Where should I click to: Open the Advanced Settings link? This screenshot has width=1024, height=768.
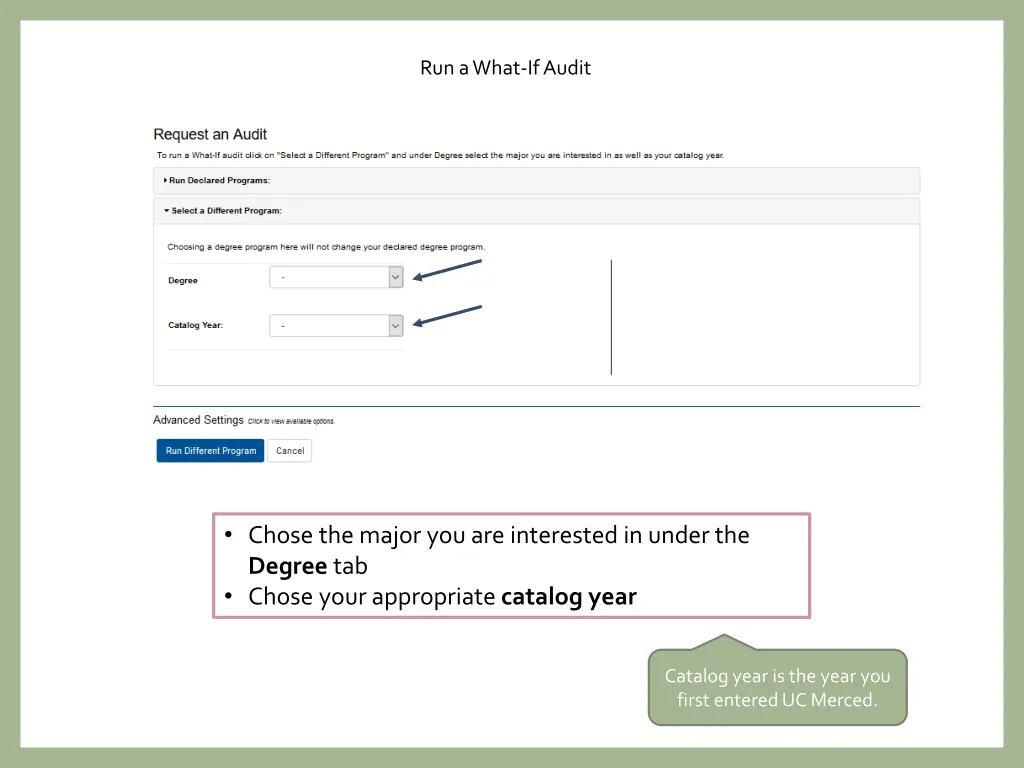(x=198, y=420)
